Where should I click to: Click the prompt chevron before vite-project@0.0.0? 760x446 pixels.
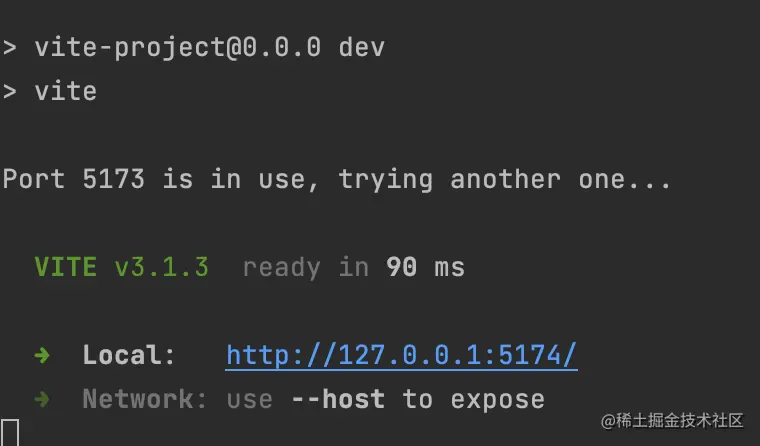10,48
